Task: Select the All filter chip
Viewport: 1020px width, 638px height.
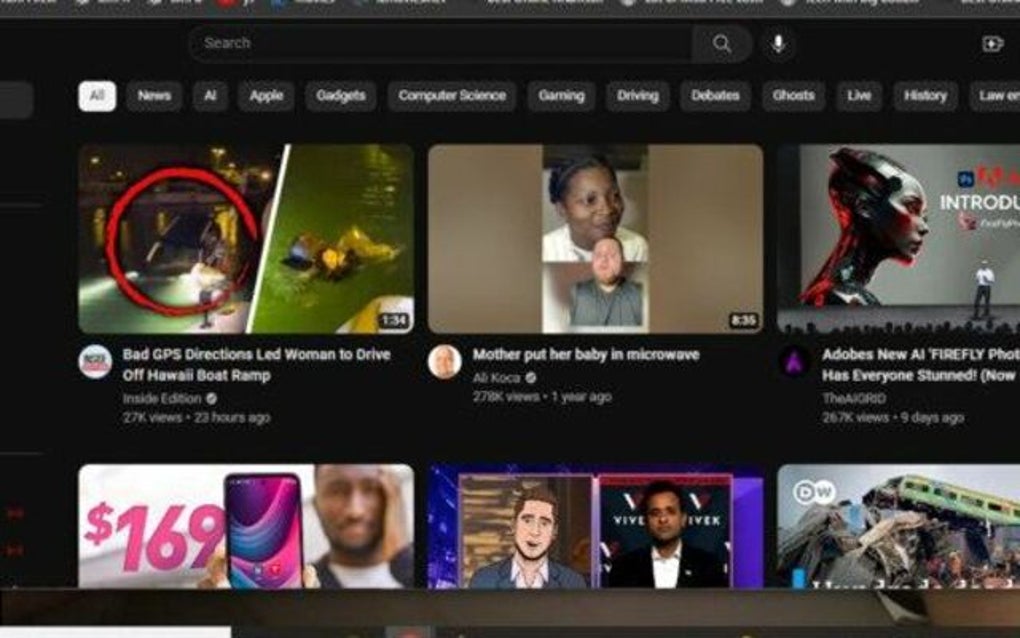Action: [x=97, y=96]
